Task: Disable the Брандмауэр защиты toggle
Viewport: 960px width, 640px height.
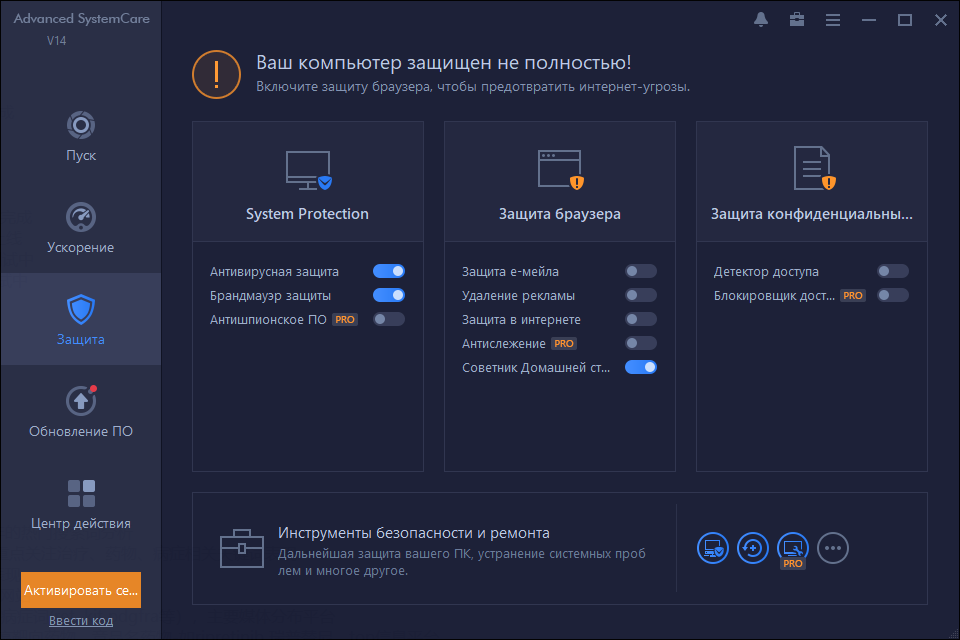Action: coord(389,295)
